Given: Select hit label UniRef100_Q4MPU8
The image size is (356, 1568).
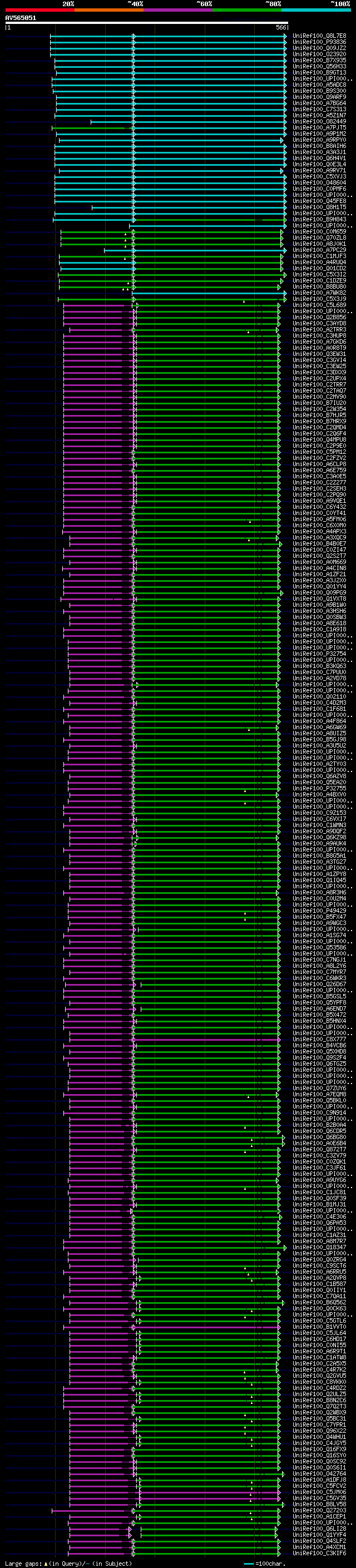Looking at the screenshot, I should point(319,439).
